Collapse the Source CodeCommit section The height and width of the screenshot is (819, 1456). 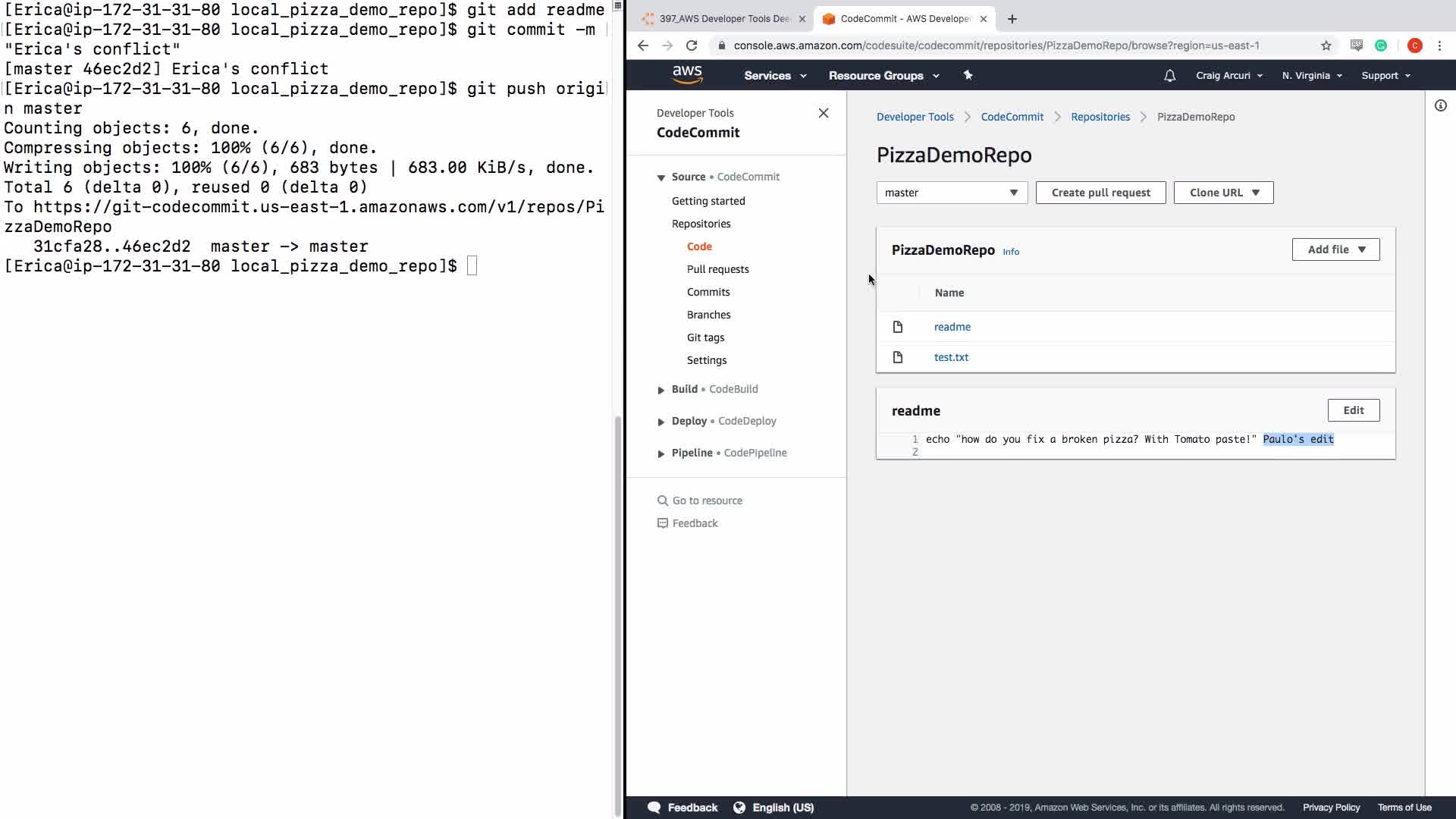click(661, 177)
